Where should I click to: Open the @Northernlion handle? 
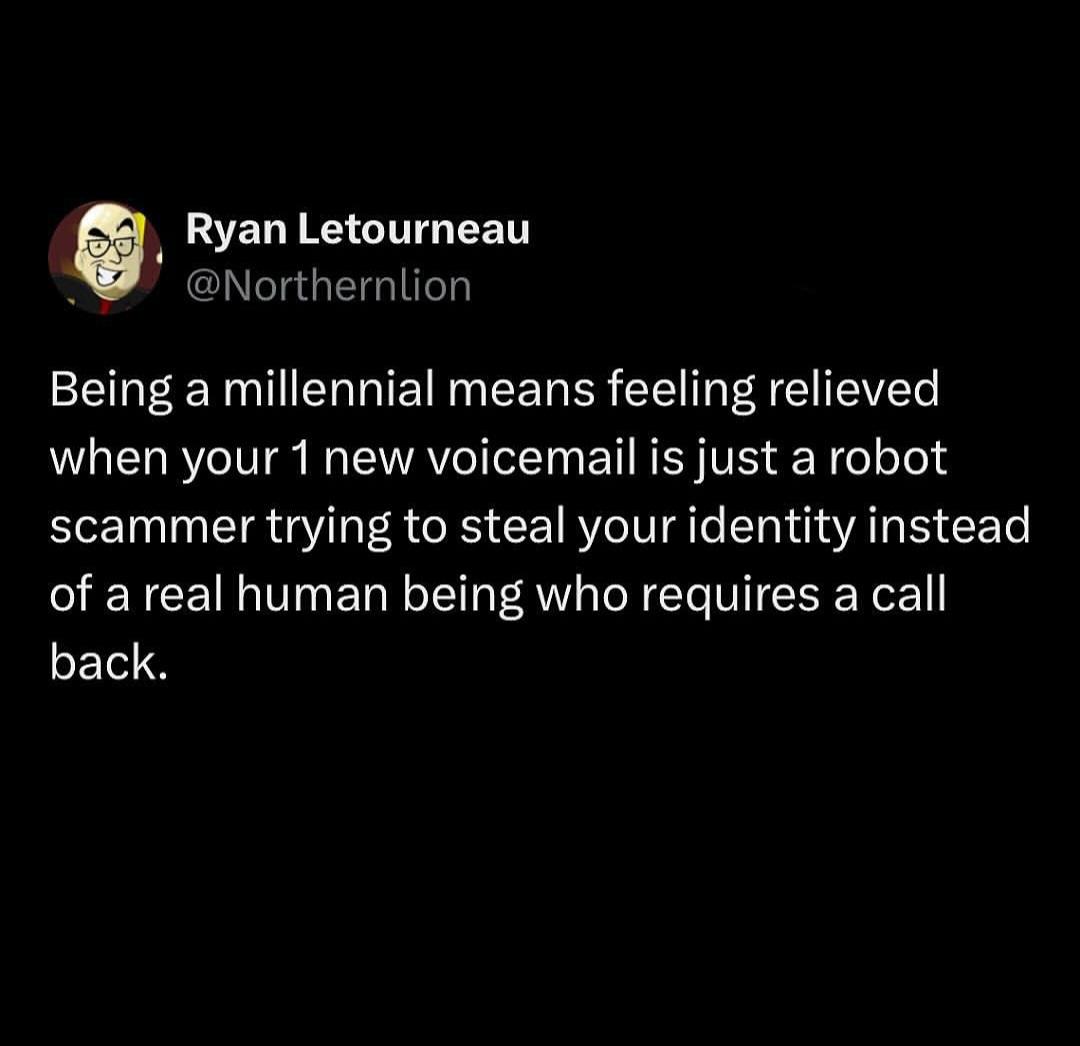pos(329,286)
